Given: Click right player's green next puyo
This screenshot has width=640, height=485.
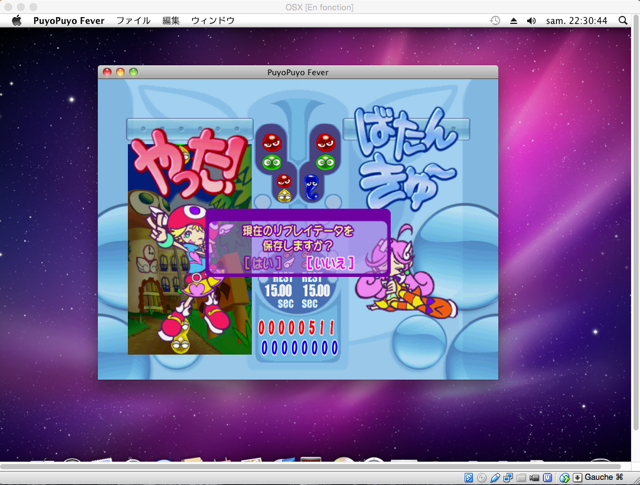Looking at the screenshot, I should tap(325, 162).
